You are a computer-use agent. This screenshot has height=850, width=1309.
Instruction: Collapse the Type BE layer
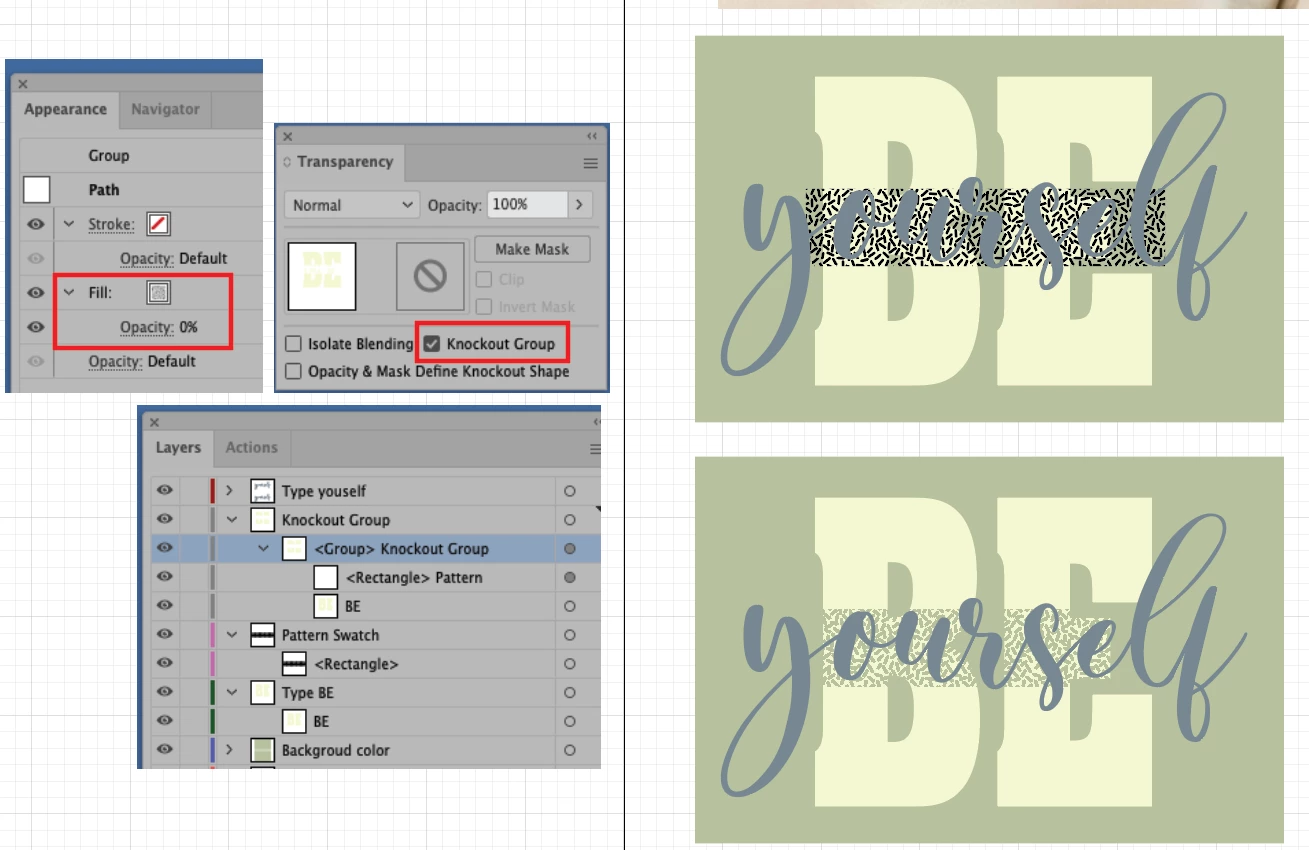click(231, 692)
